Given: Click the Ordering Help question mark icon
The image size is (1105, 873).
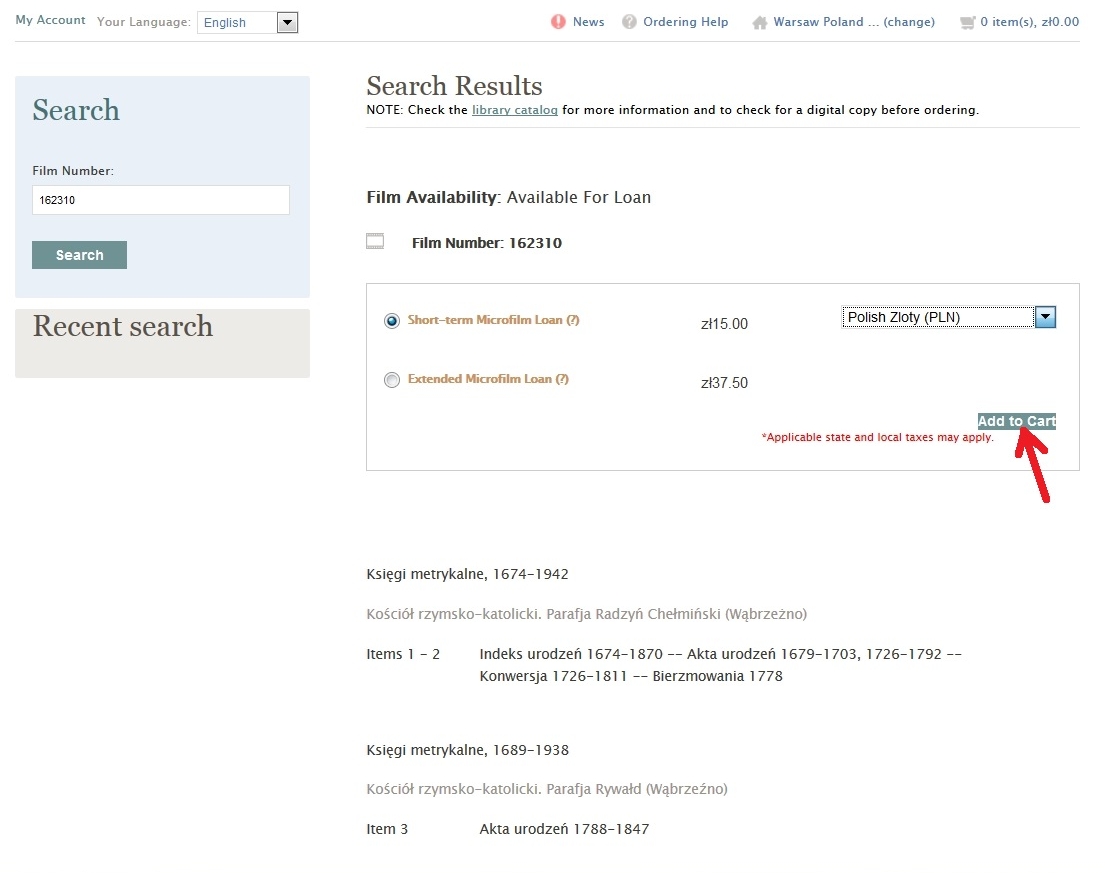Looking at the screenshot, I should tap(629, 22).
